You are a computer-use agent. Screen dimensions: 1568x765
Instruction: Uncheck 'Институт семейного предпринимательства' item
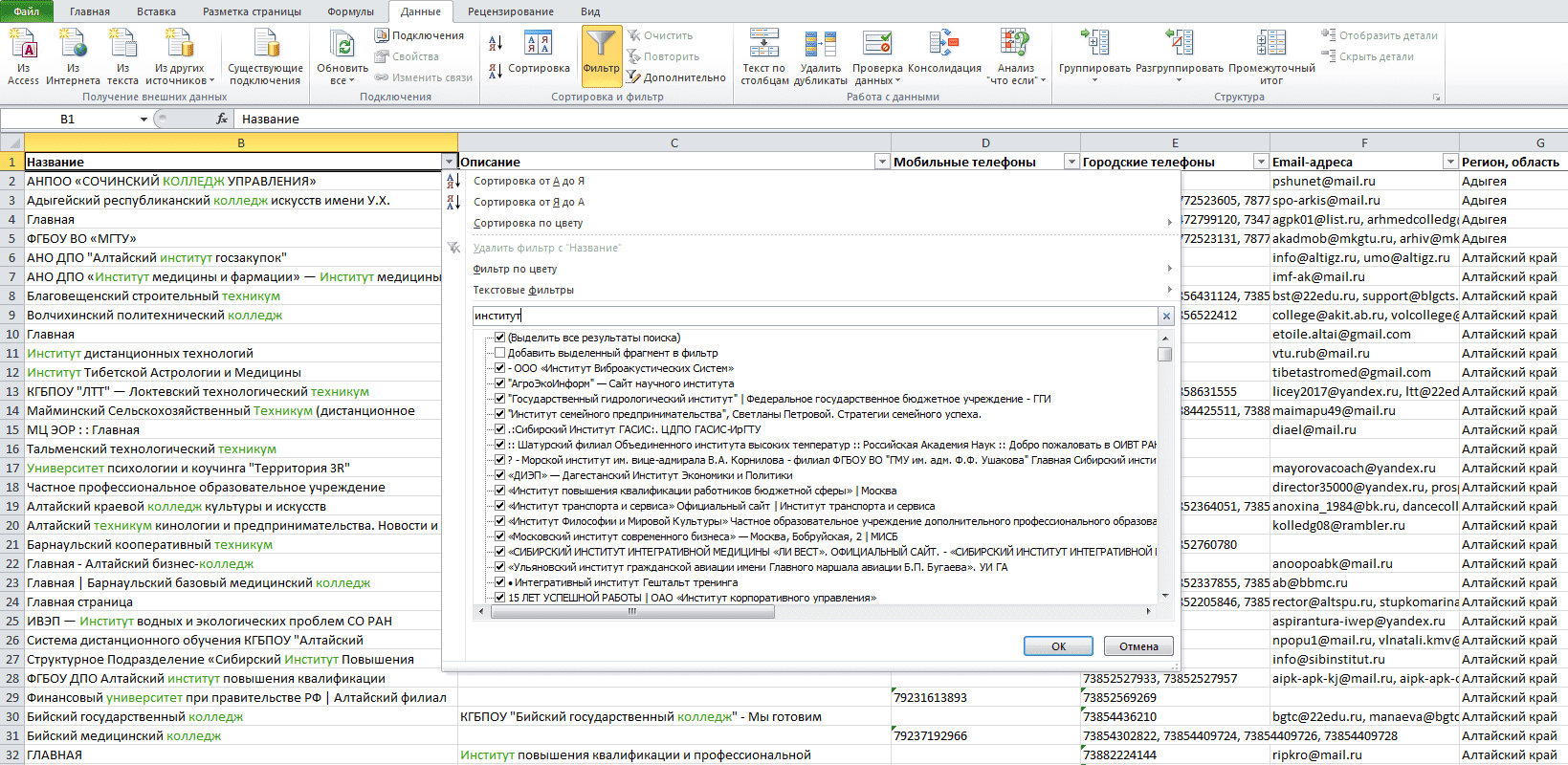tap(499, 414)
